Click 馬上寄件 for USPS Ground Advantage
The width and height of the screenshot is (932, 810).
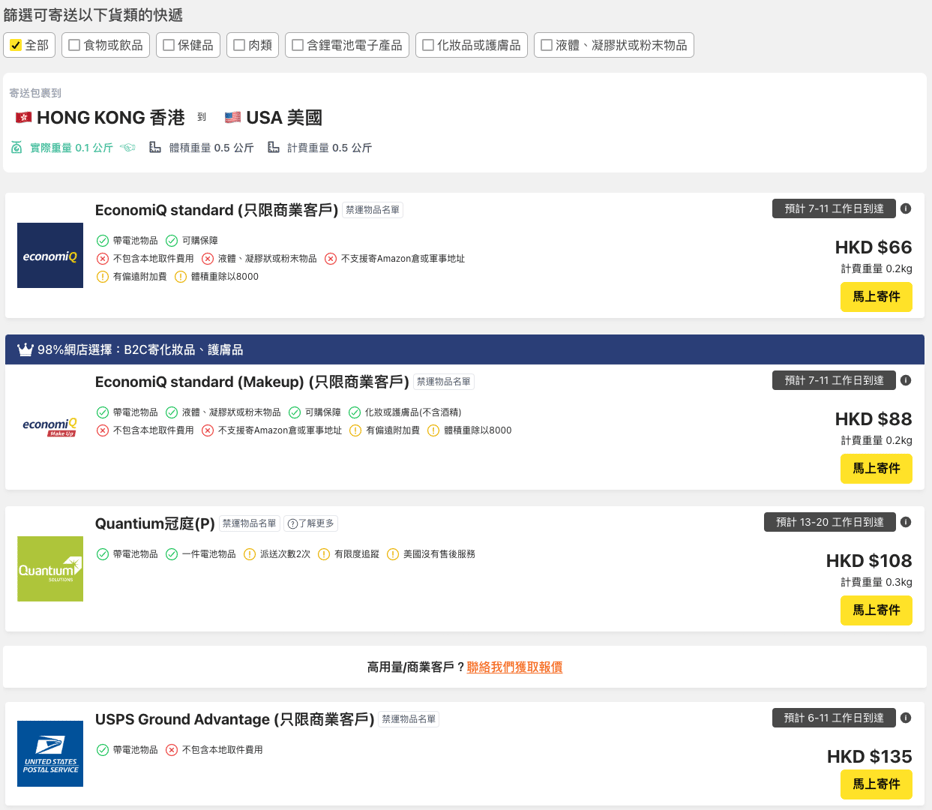(876, 784)
